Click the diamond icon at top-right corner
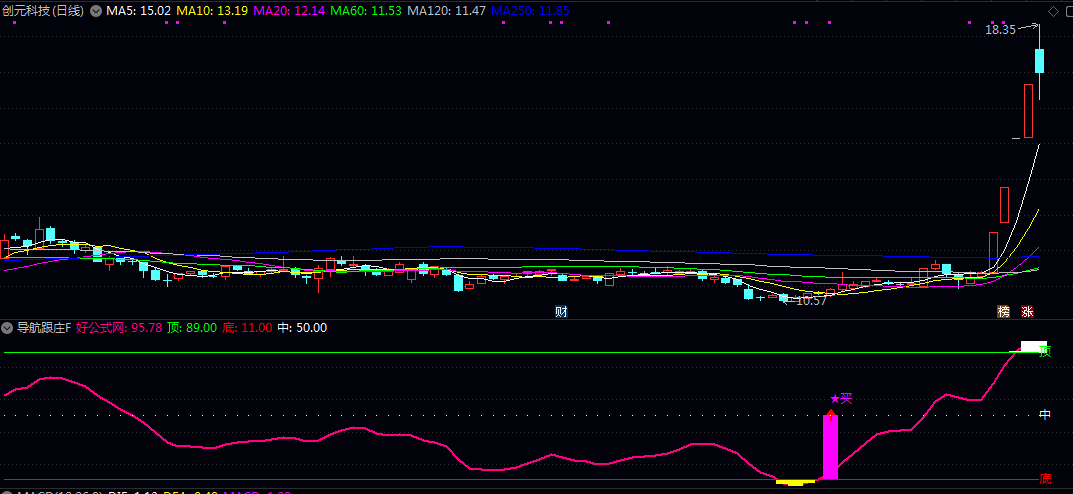 1052,11
